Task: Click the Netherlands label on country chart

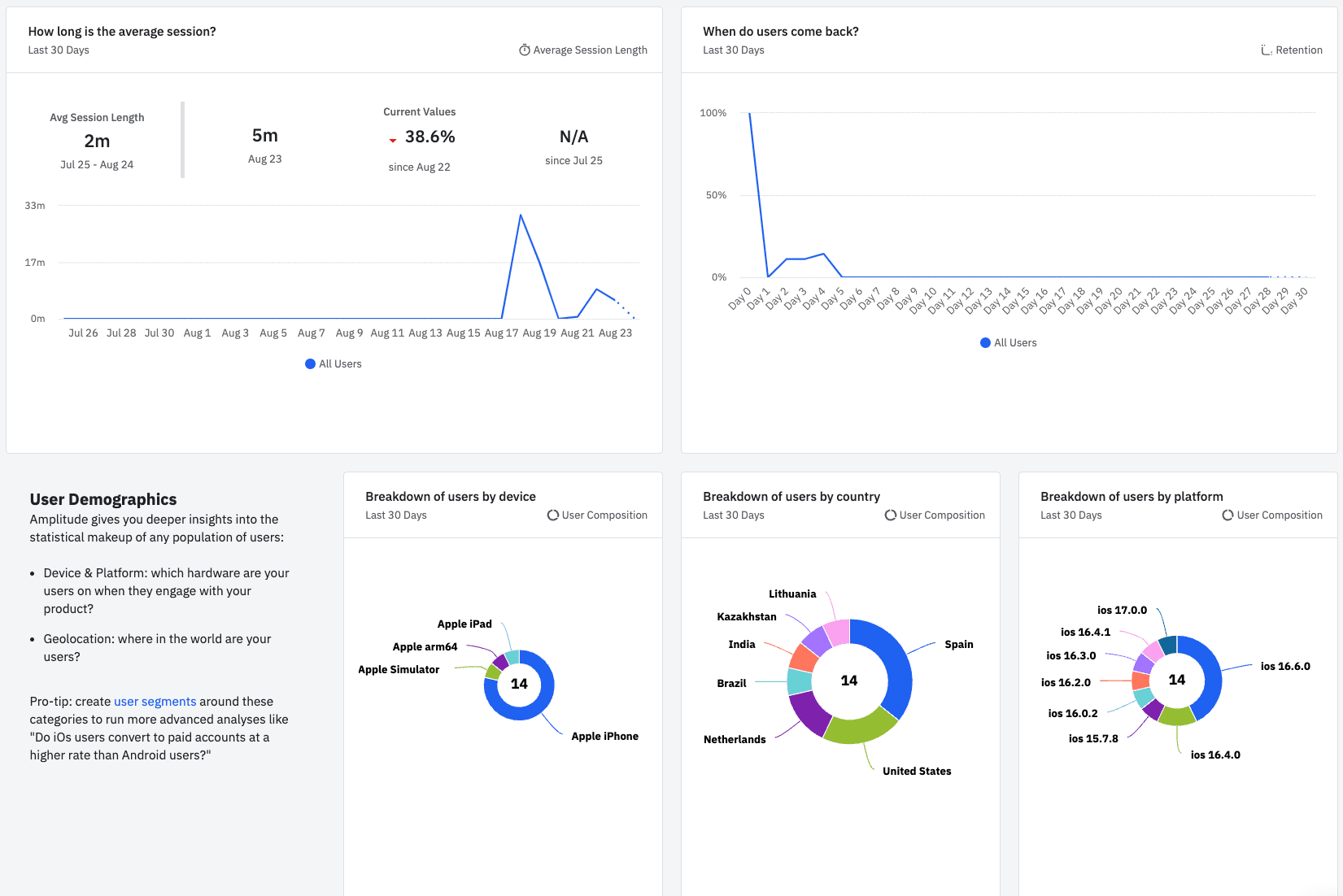Action: pos(734,740)
